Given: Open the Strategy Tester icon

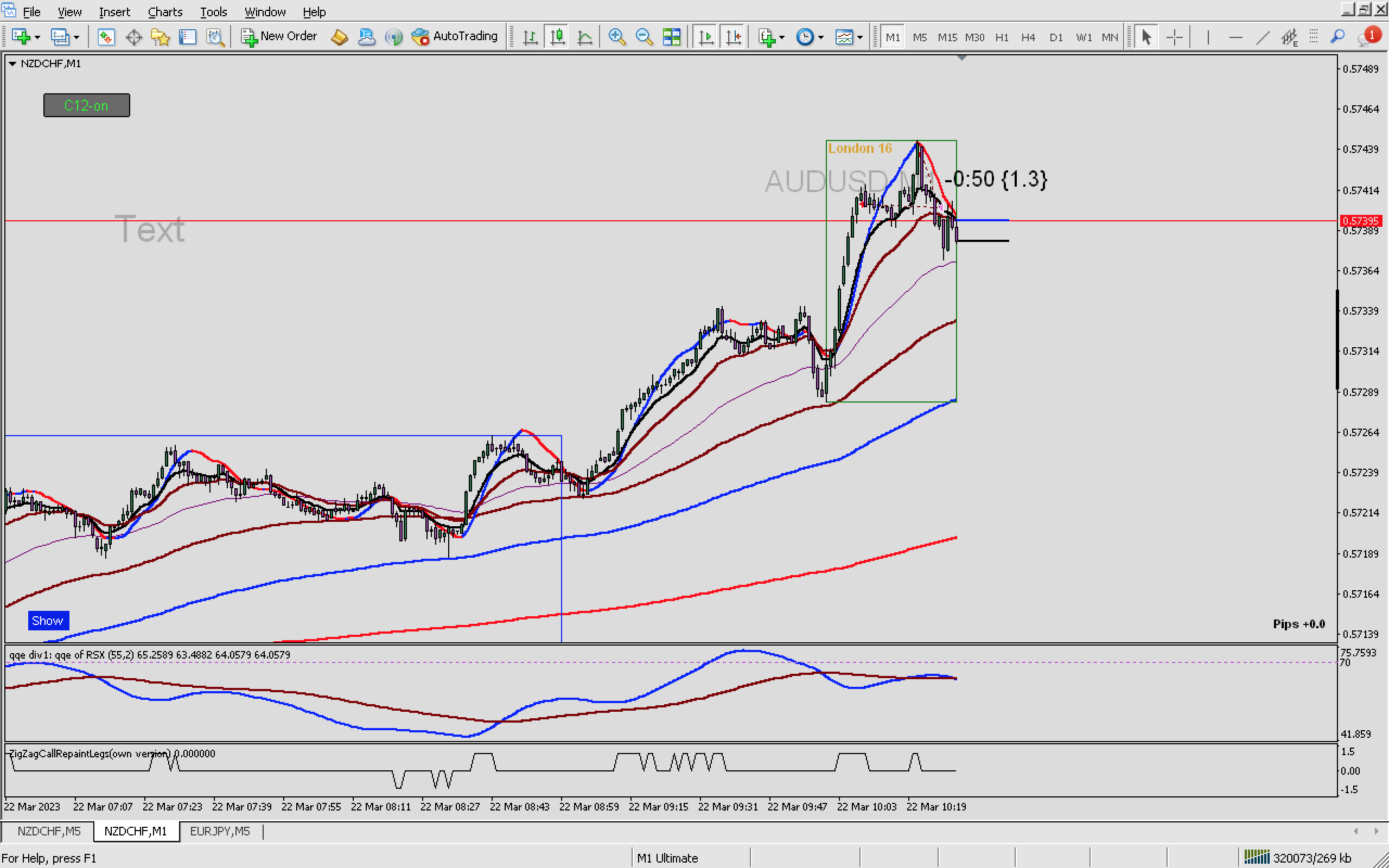Looking at the screenshot, I should [215, 37].
